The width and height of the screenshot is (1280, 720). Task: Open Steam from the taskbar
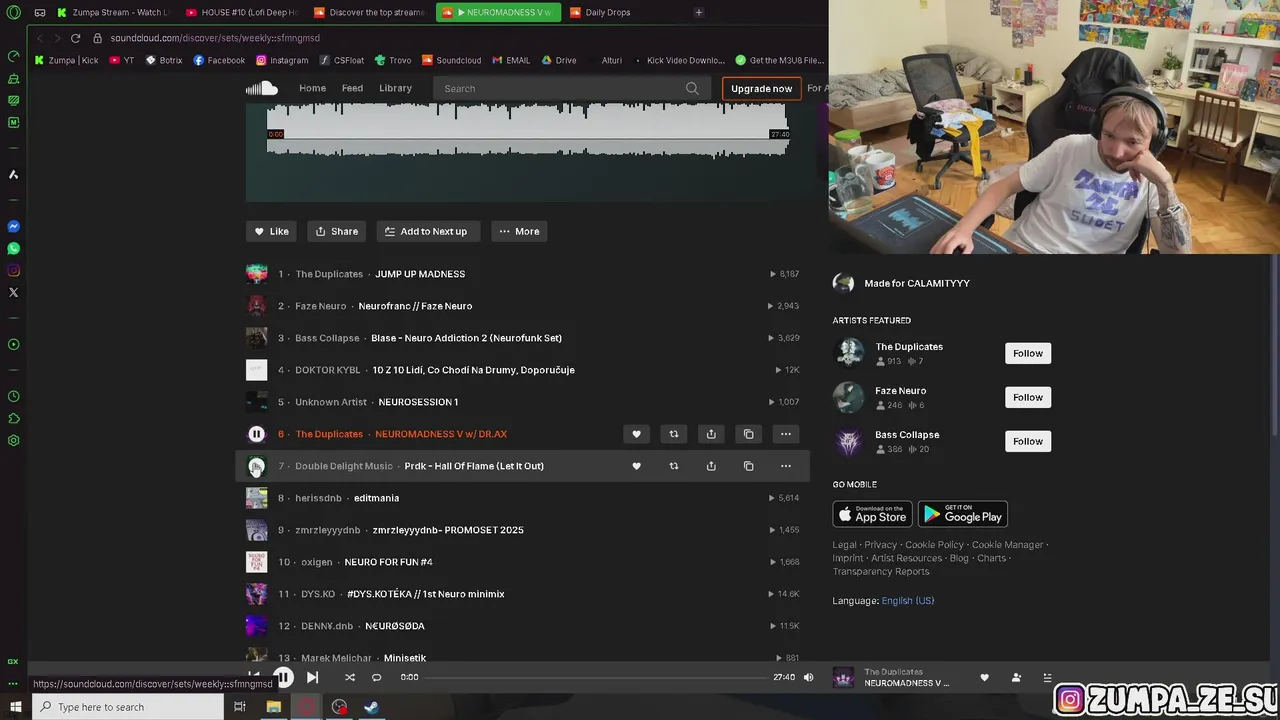pyautogui.click(x=370, y=707)
